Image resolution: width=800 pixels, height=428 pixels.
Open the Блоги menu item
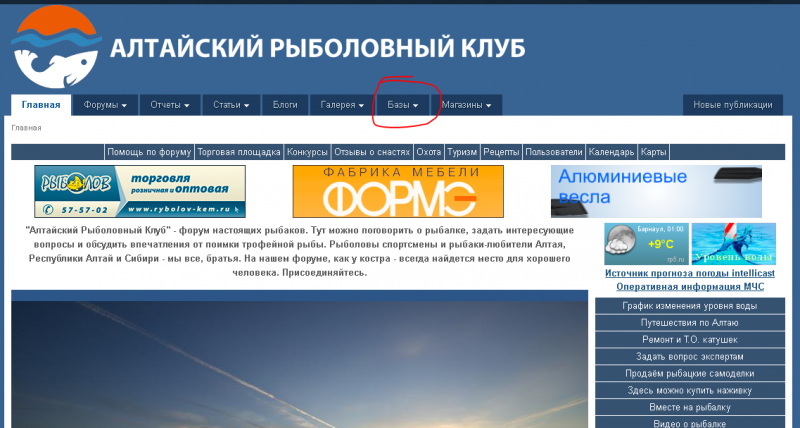coord(285,105)
